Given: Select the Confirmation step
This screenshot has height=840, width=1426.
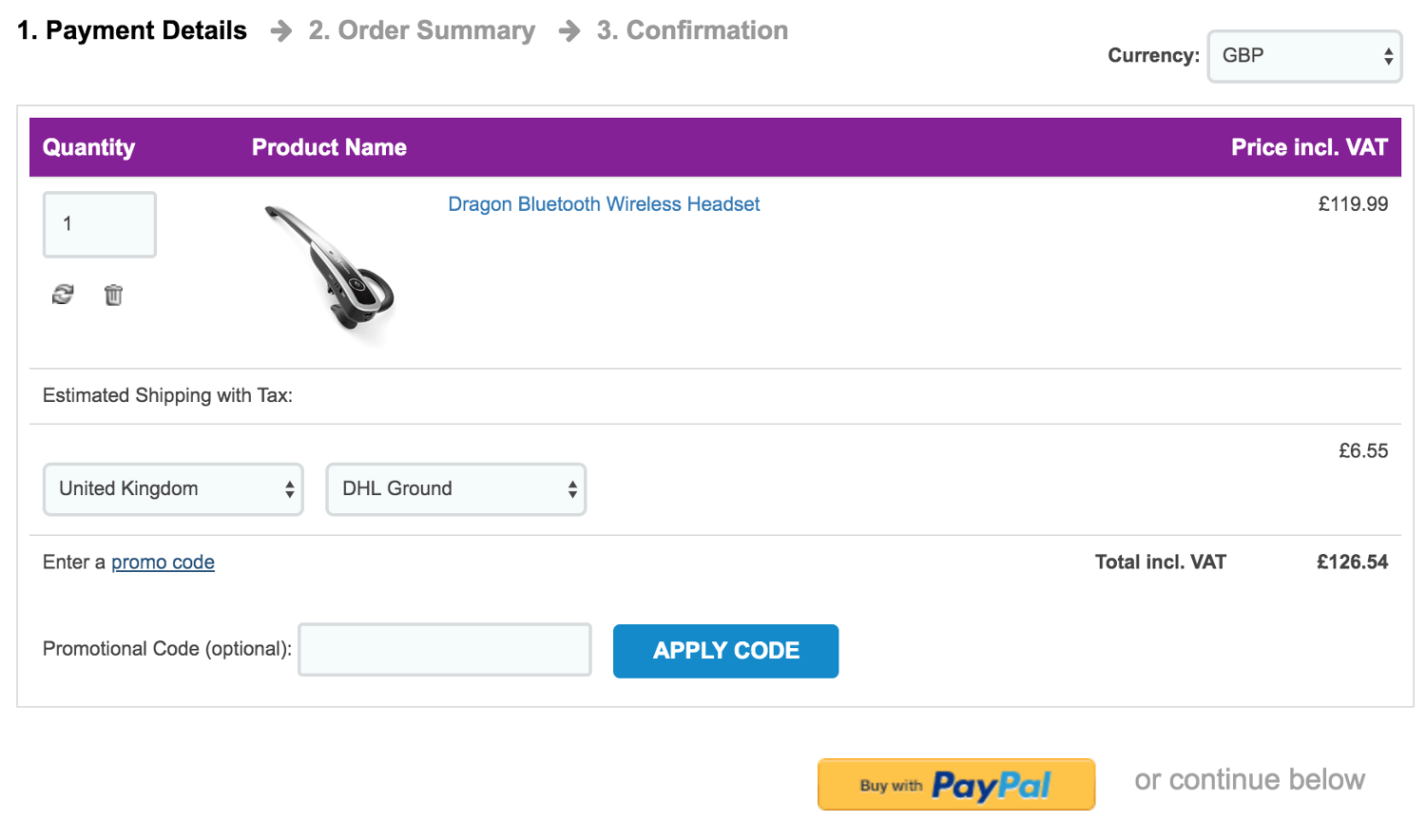Looking at the screenshot, I should tap(692, 30).
